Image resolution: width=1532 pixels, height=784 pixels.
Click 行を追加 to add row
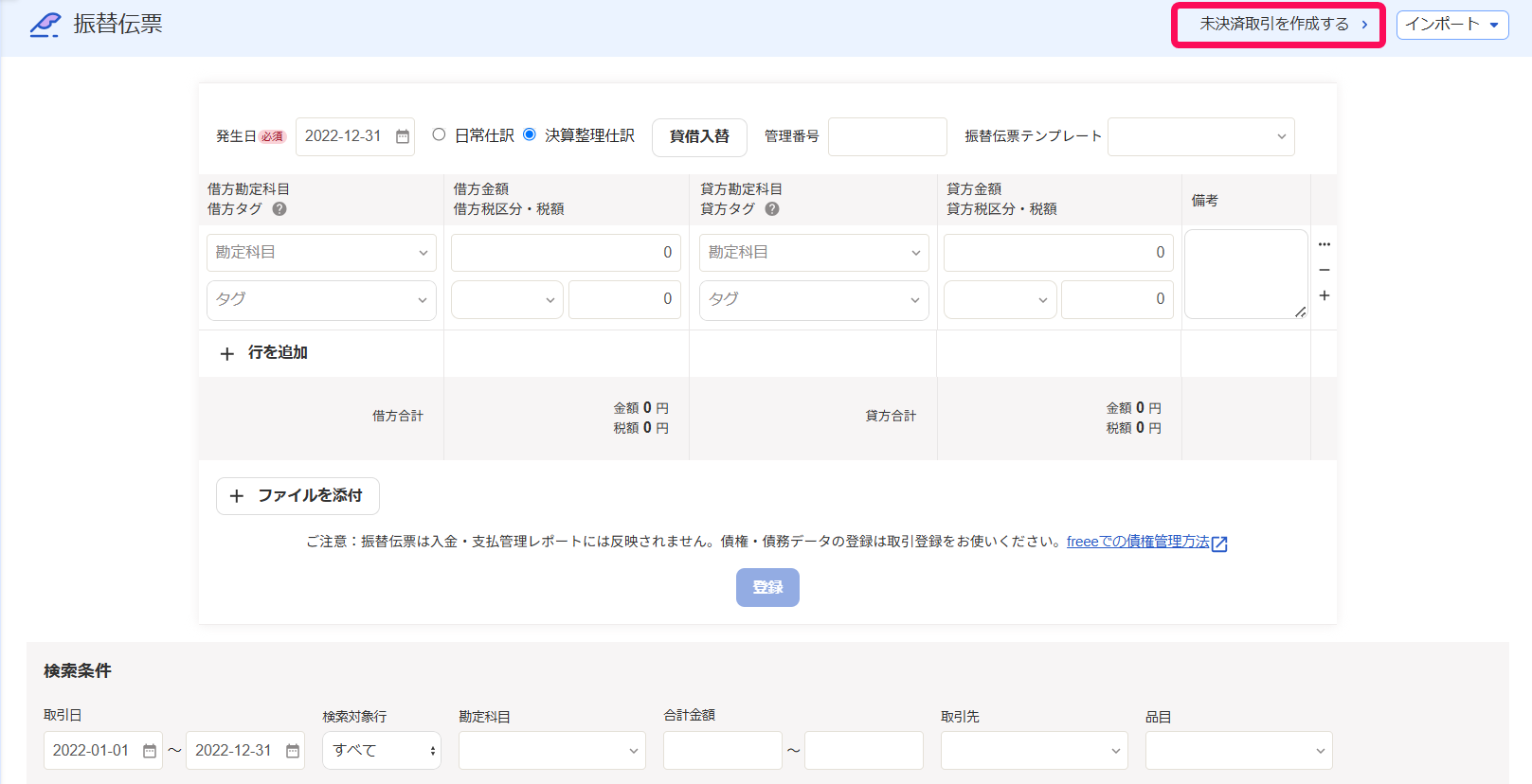tap(263, 353)
